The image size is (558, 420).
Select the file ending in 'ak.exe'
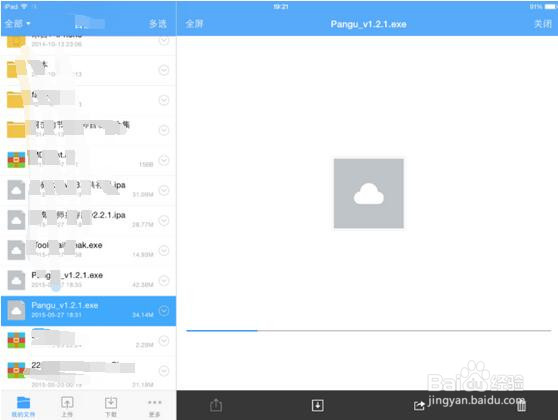coord(88,251)
